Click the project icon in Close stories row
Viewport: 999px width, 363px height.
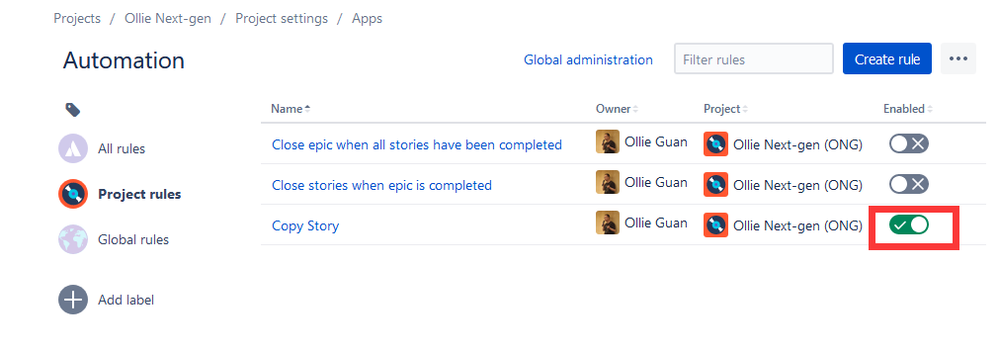715,185
